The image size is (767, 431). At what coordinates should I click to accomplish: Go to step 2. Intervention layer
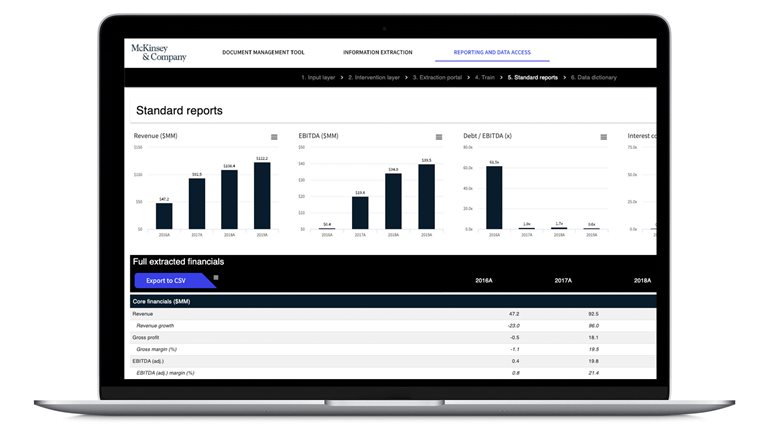[x=375, y=77]
